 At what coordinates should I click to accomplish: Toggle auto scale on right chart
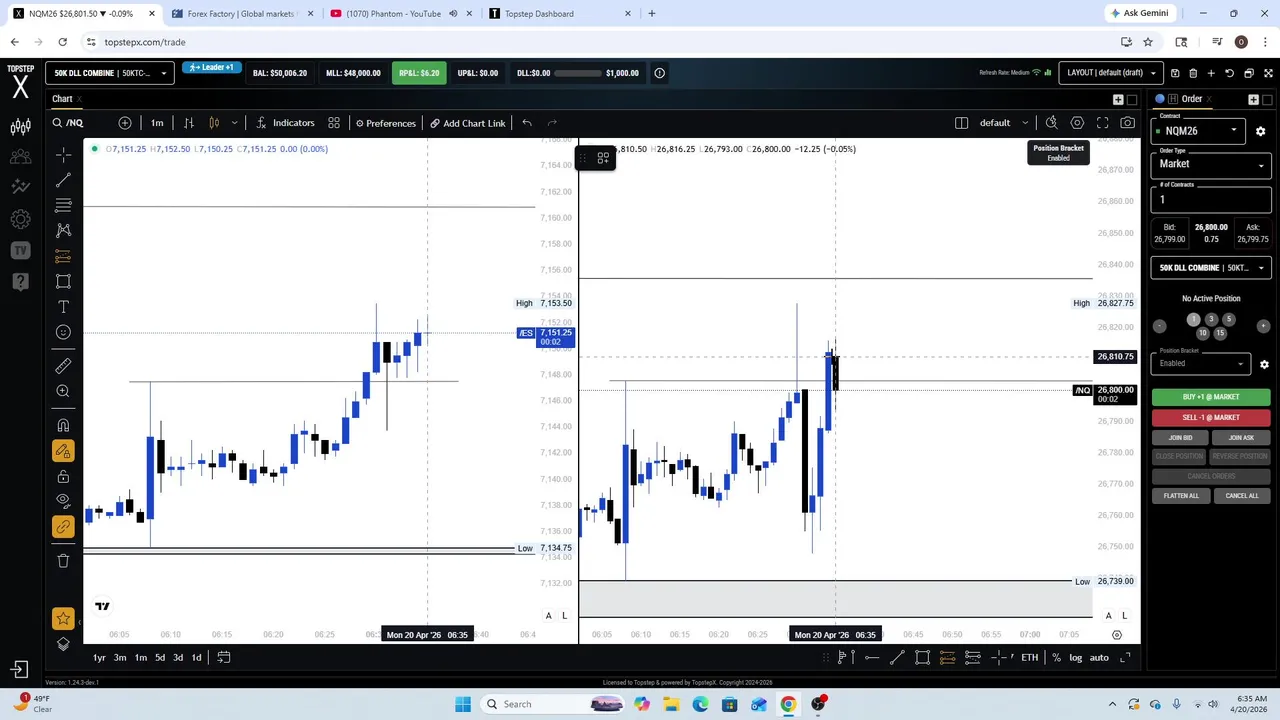point(1098,657)
